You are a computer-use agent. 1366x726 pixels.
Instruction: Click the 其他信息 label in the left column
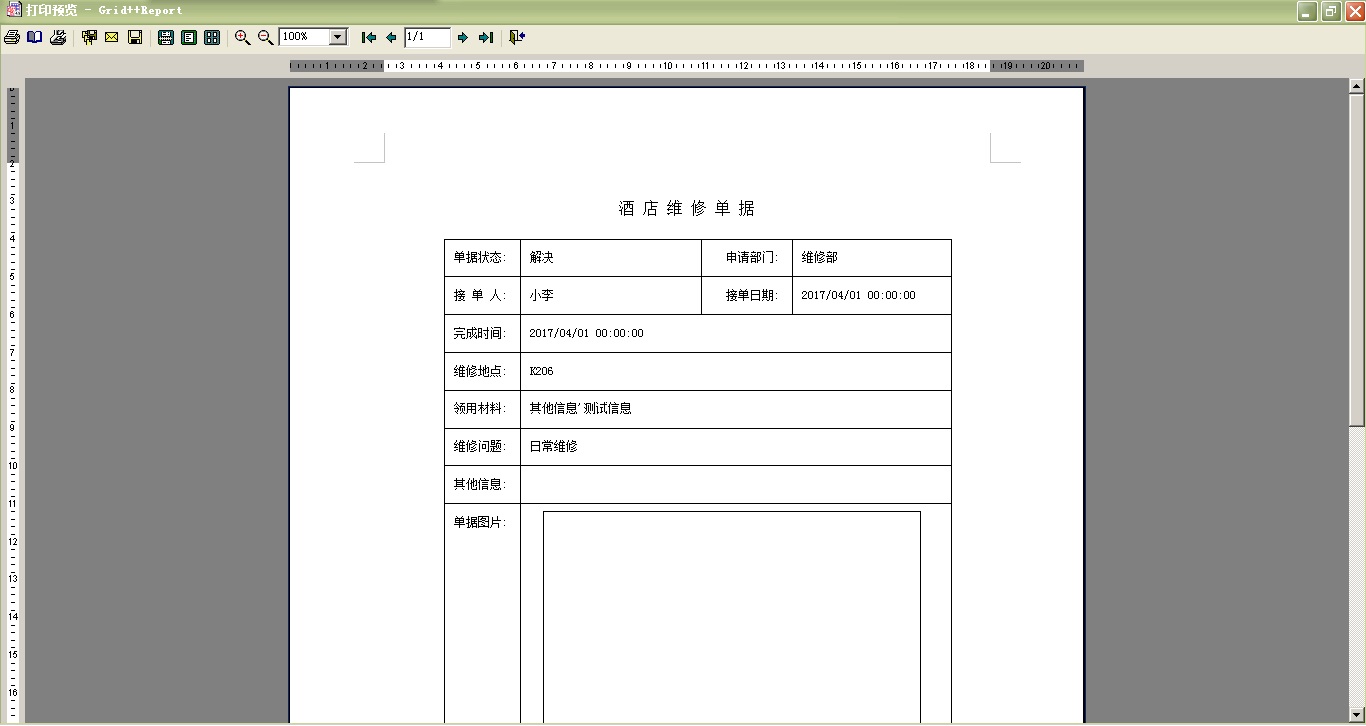tap(480, 485)
